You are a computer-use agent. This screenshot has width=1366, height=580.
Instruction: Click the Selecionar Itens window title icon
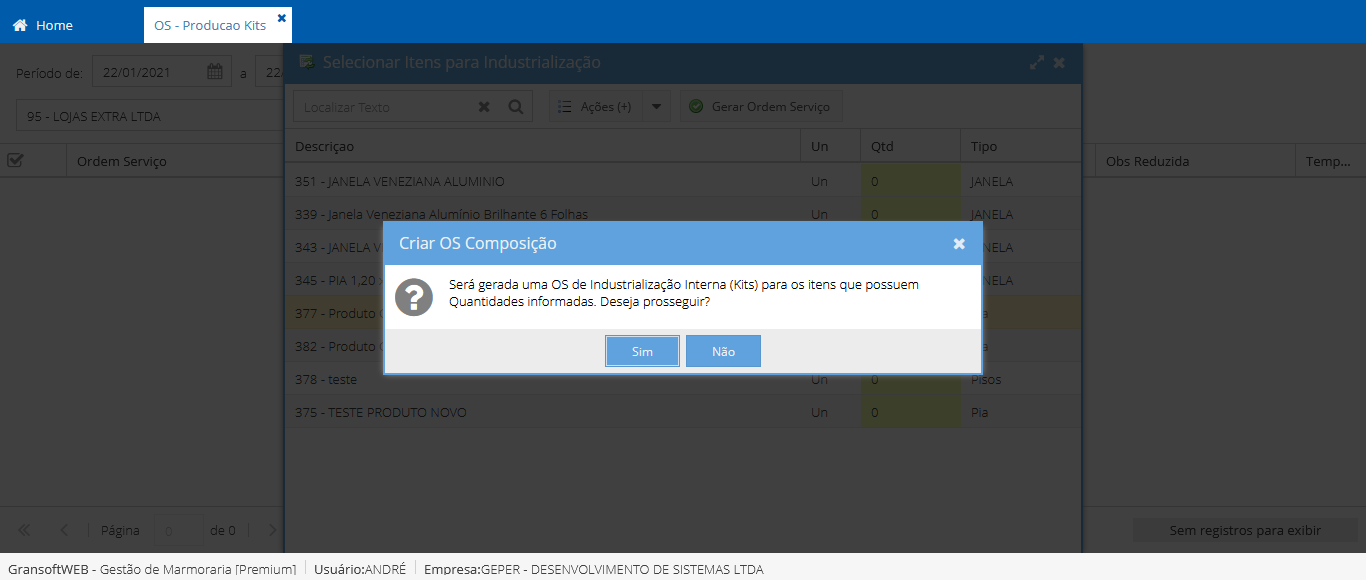[x=307, y=62]
